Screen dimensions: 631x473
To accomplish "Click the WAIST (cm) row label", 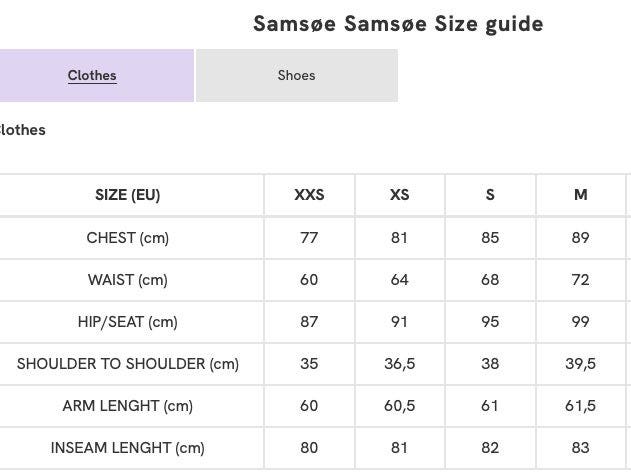I will (128, 280).
